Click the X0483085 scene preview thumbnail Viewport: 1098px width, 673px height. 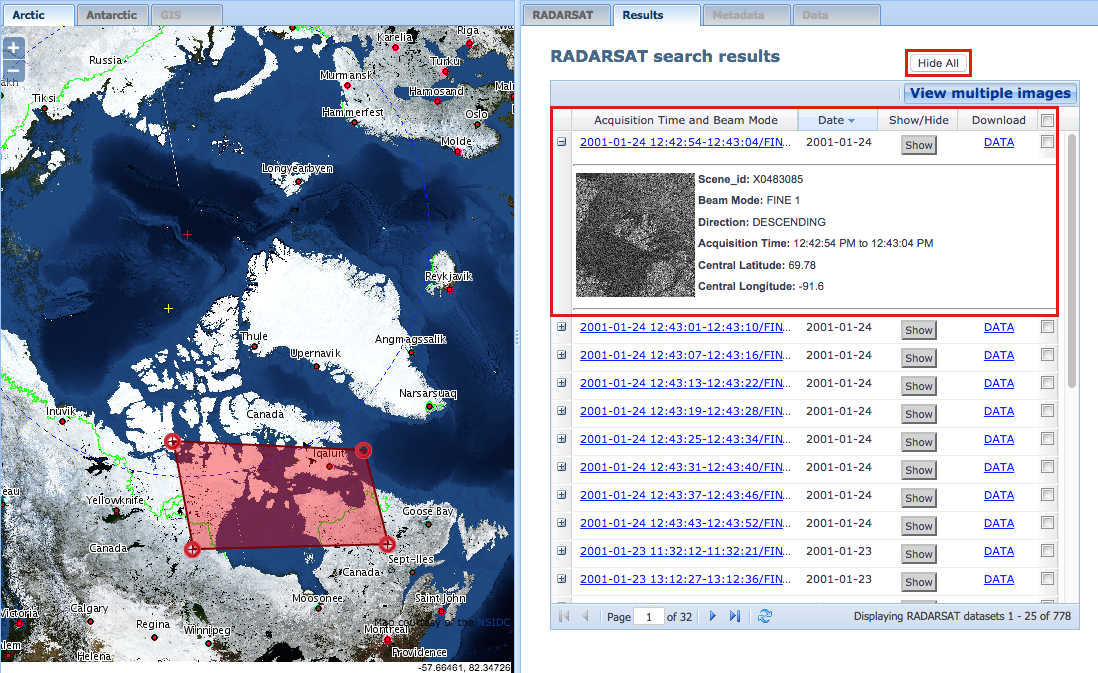(634, 234)
